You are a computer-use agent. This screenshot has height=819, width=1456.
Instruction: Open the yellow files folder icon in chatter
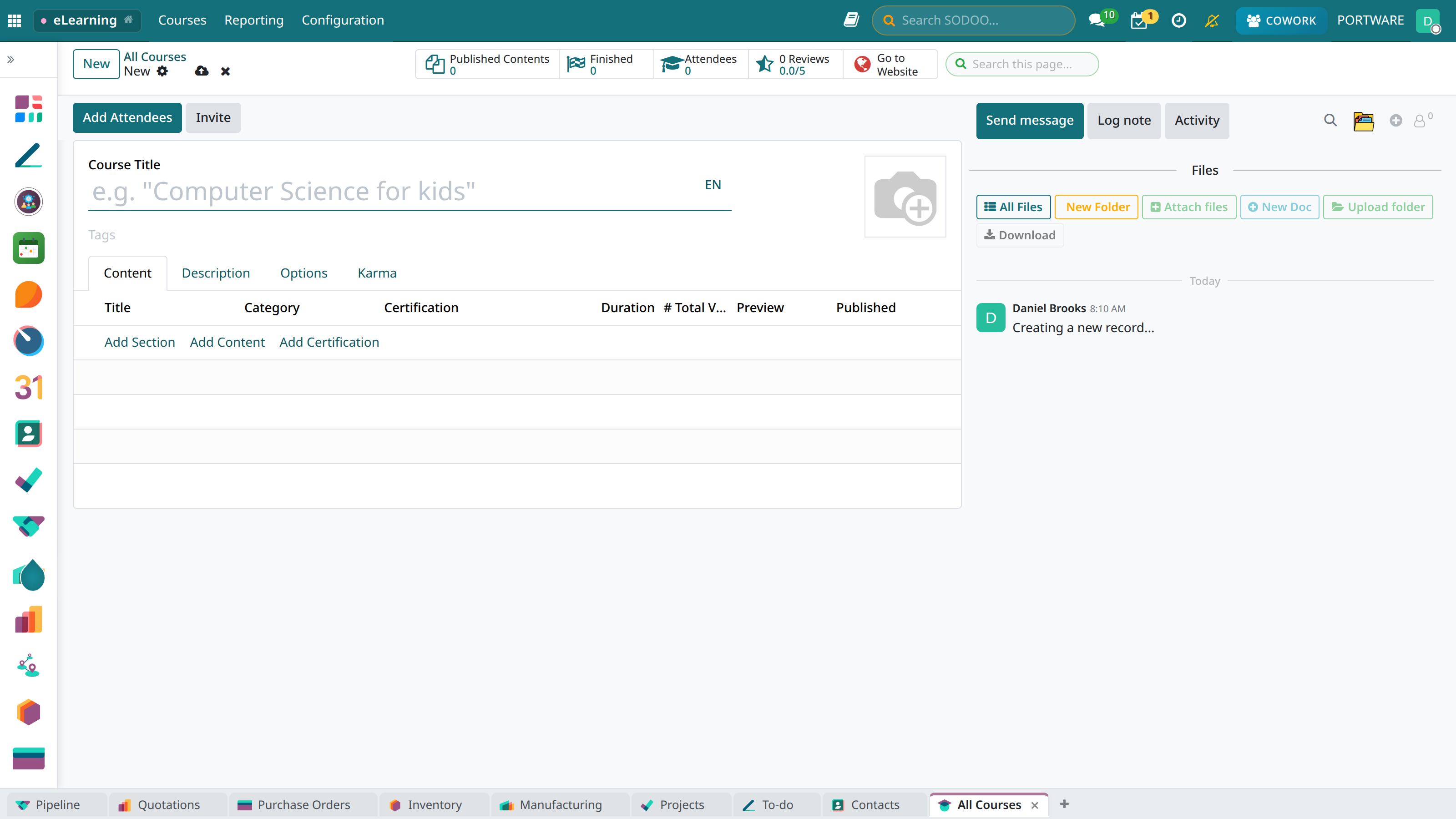pyautogui.click(x=1363, y=121)
